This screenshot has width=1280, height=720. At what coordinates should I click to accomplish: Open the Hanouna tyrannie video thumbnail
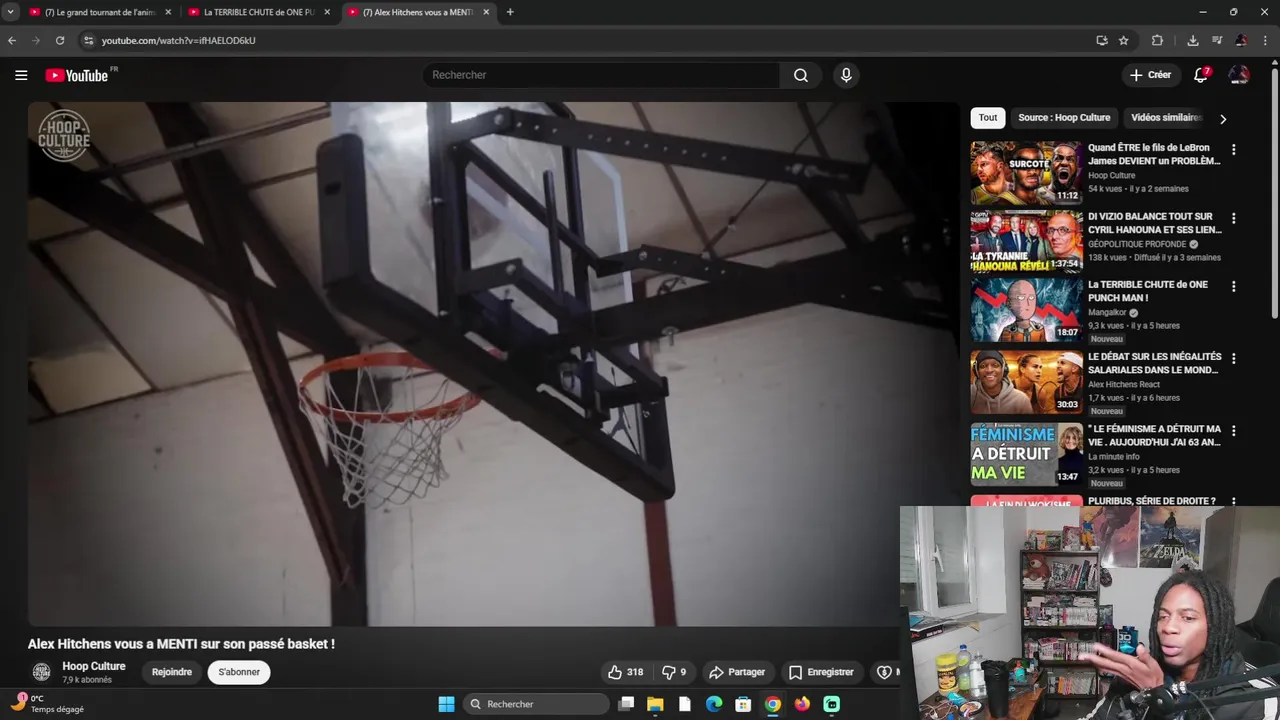click(1026, 241)
